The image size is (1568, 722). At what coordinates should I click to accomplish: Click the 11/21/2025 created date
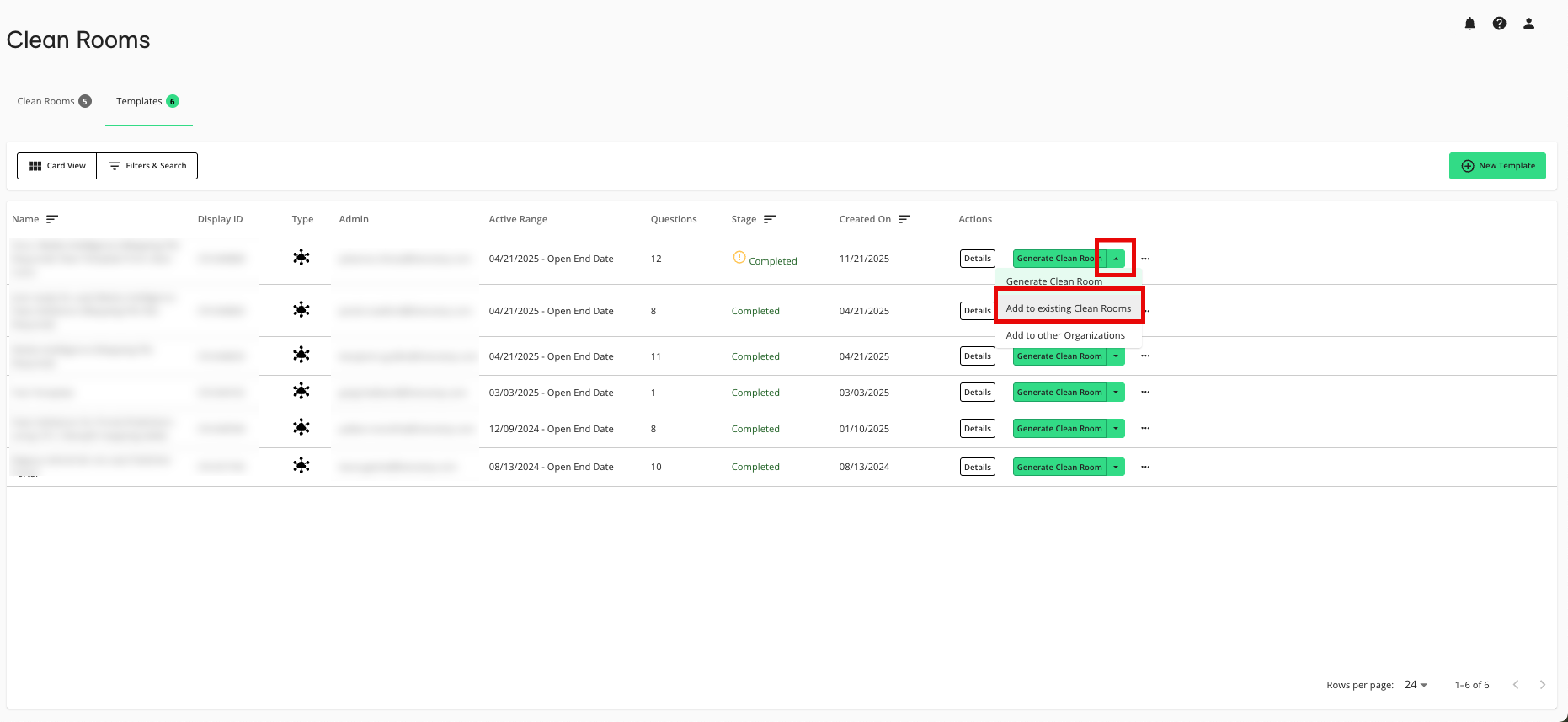[864, 259]
